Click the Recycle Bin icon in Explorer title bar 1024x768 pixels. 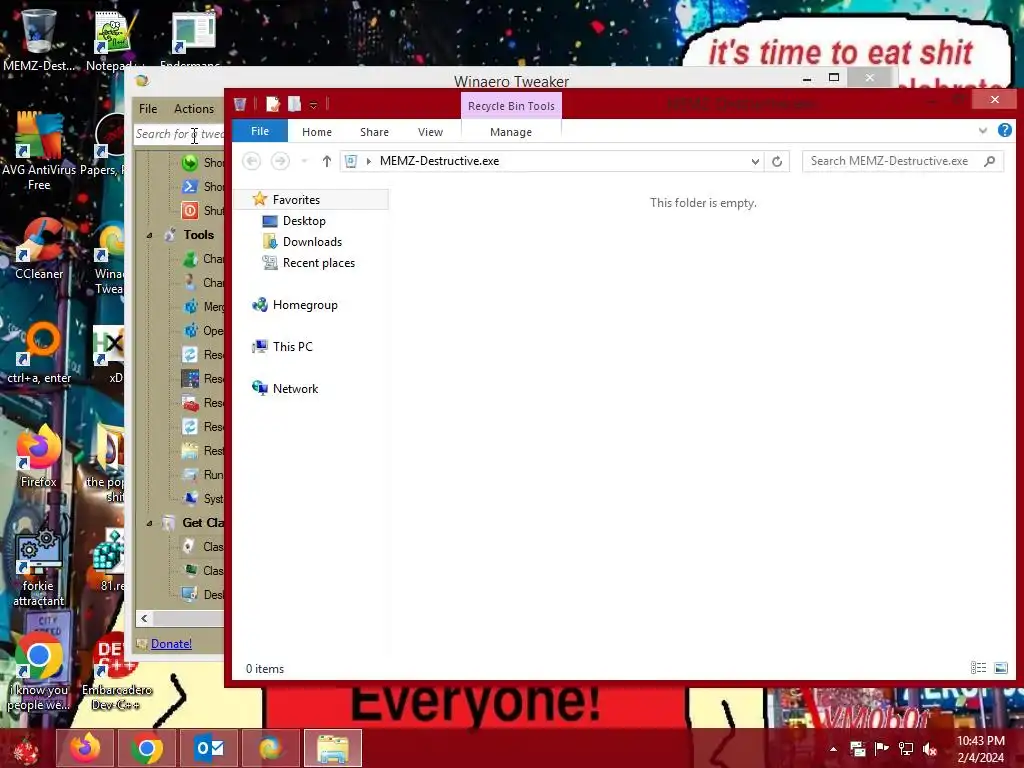click(x=240, y=104)
